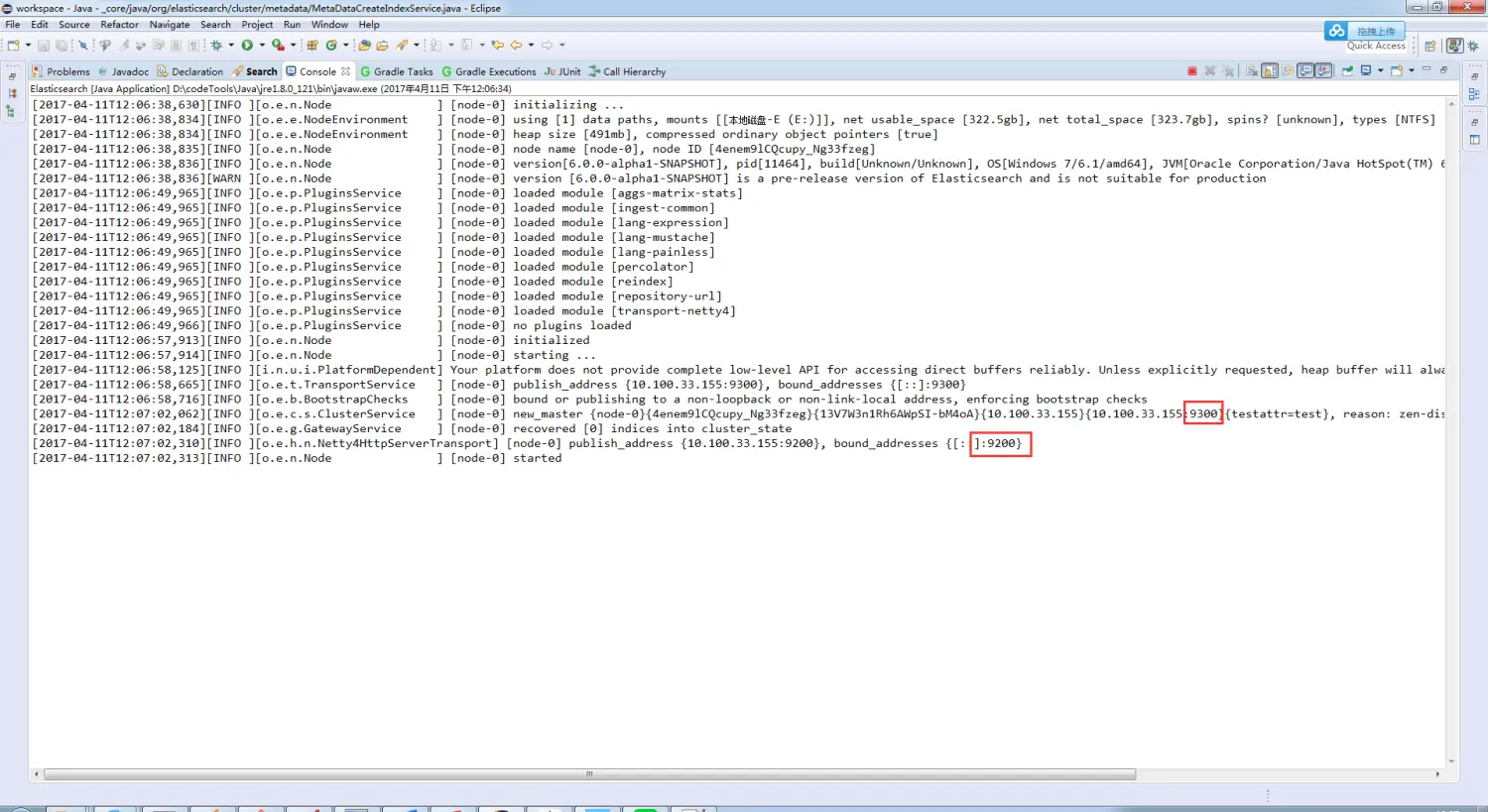Toggle Skip All Breakpoints in main toolbar
This screenshot has height=812, width=1488.
(x=83, y=45)
